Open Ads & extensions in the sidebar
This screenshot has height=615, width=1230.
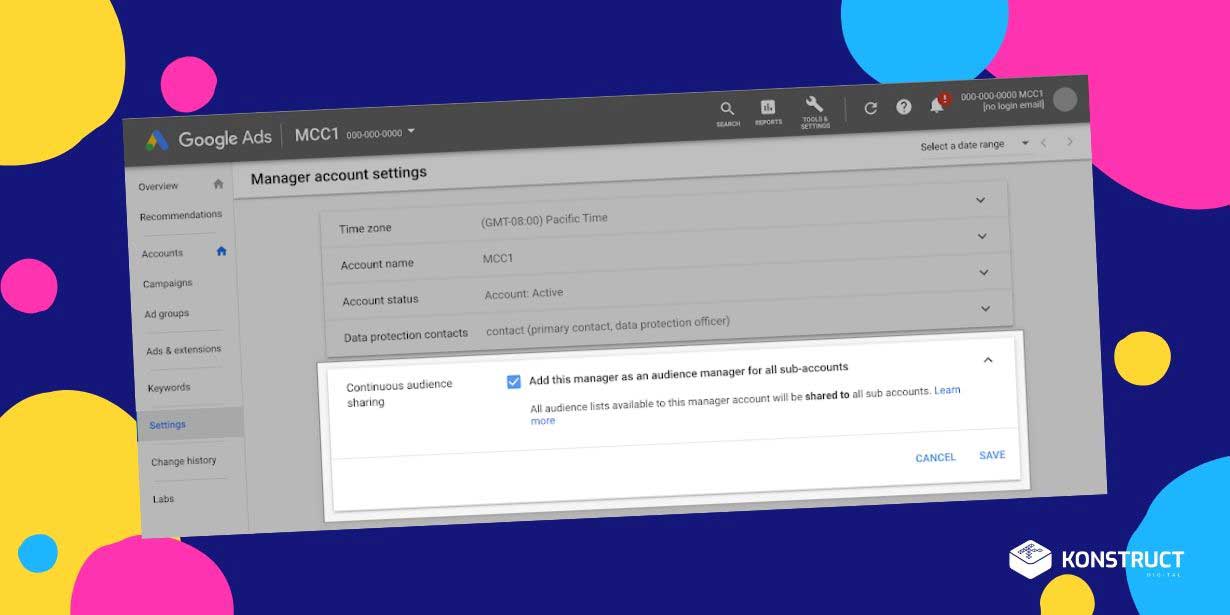pyautogui.click(x=183, y=350)
